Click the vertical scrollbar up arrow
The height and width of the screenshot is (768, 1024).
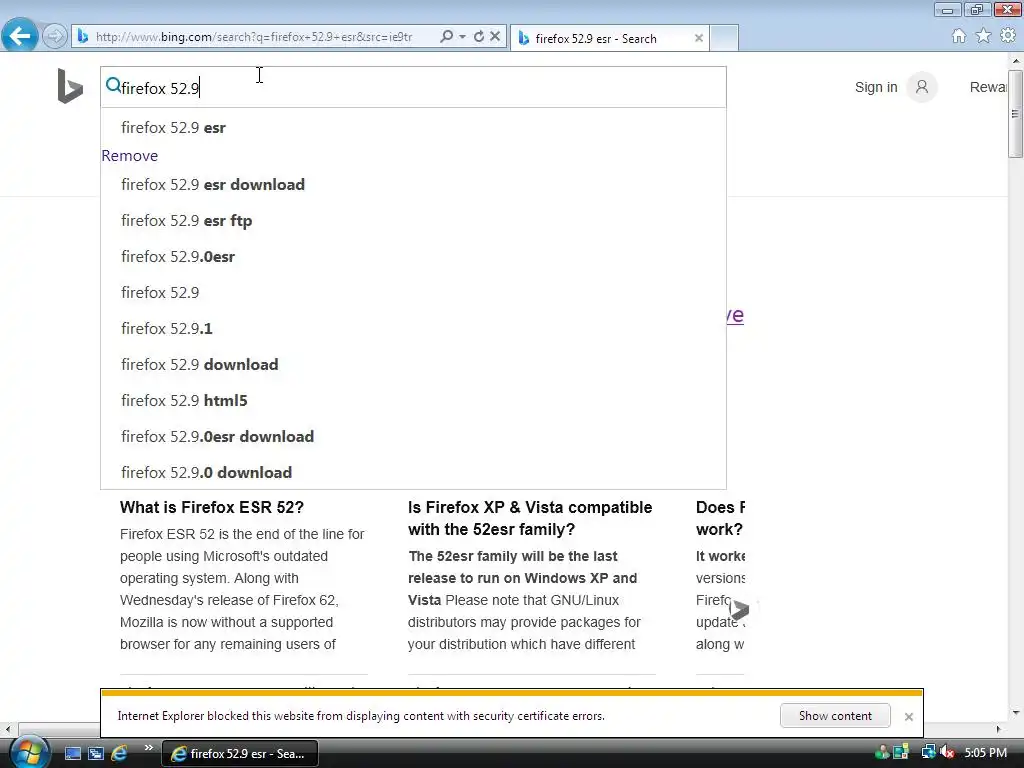[x=1016, y=60]
